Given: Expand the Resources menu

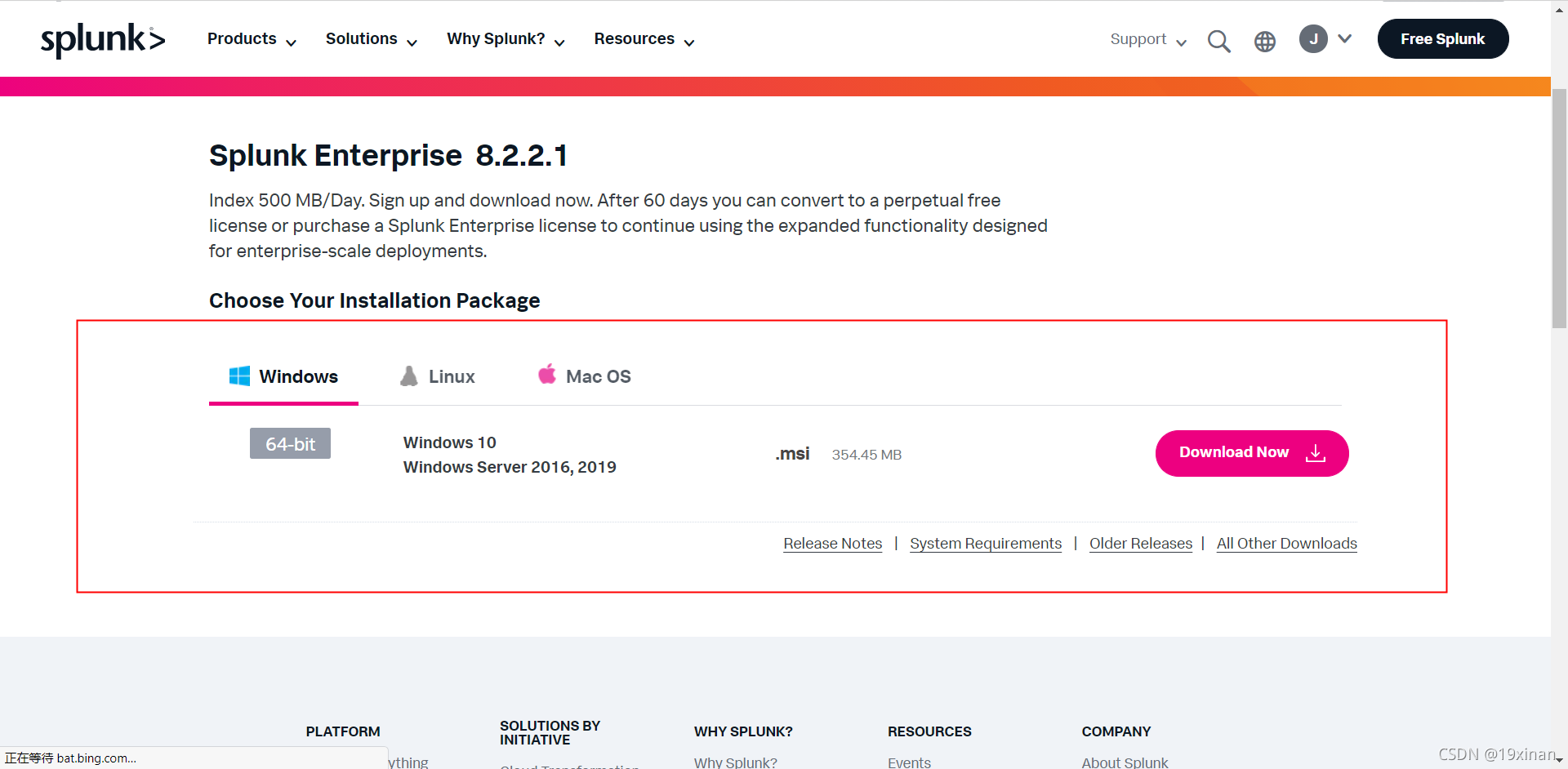Looking at the screenshot, I should tap(644, 39).
